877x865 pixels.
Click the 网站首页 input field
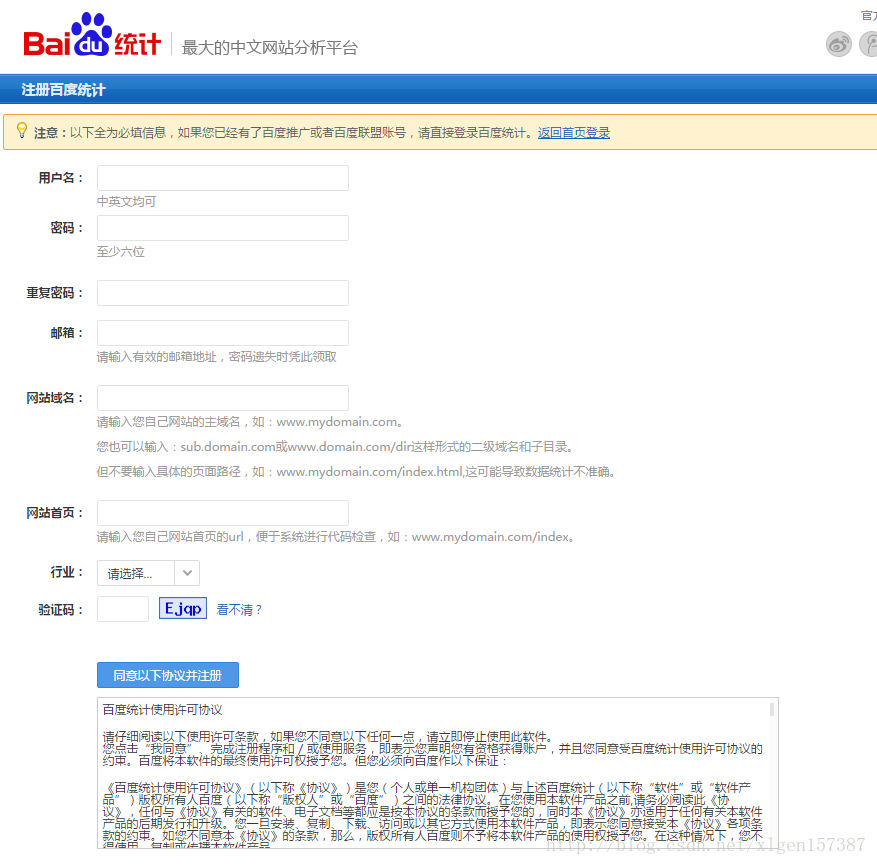click(x=222, y=513)
